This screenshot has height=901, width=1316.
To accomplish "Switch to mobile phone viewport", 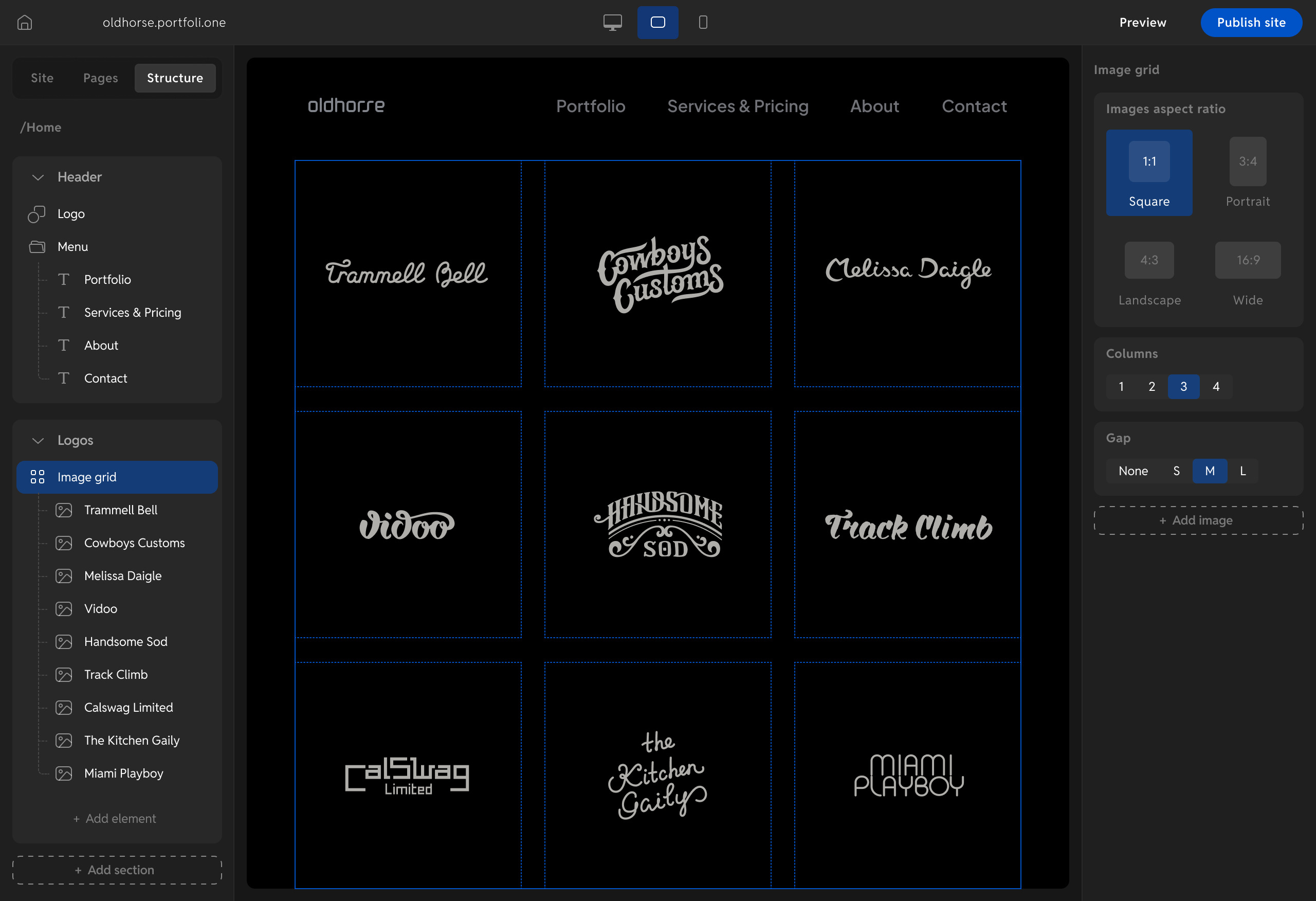I will click(x=703, y=23).
